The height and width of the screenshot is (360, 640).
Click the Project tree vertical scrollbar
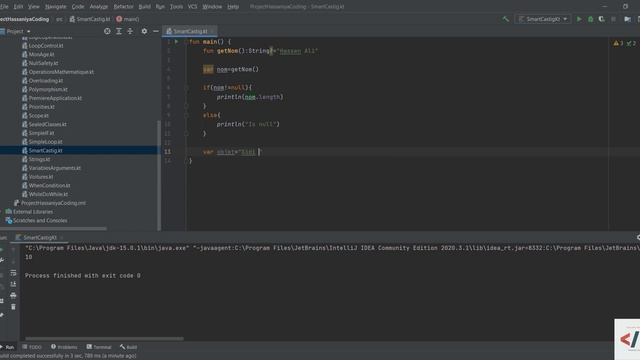(159, 176)
